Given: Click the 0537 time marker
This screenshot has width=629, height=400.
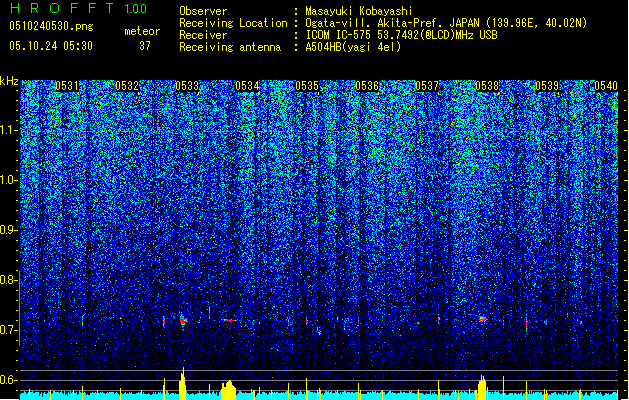Looking at the screenshot, I should coord(427,86).
